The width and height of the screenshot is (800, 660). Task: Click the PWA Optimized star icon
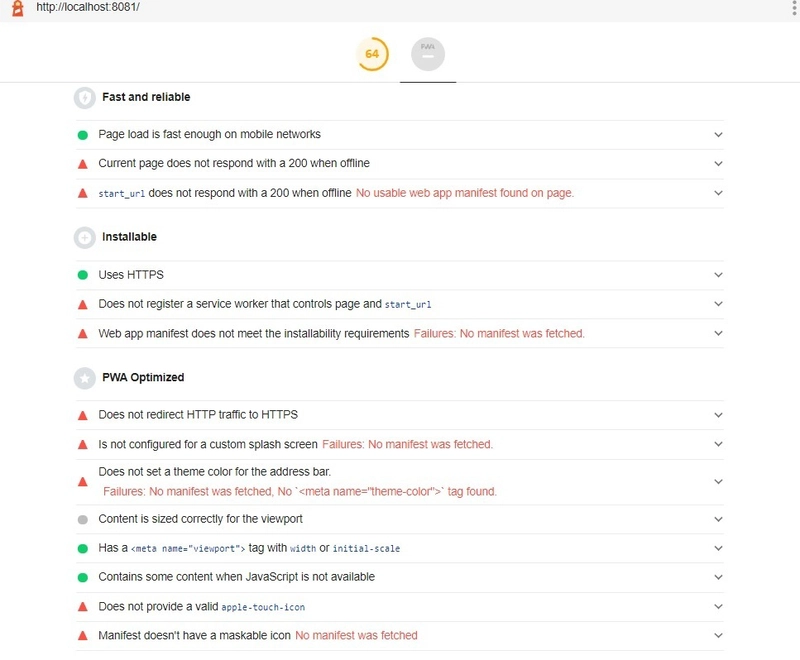coord(84,378)
